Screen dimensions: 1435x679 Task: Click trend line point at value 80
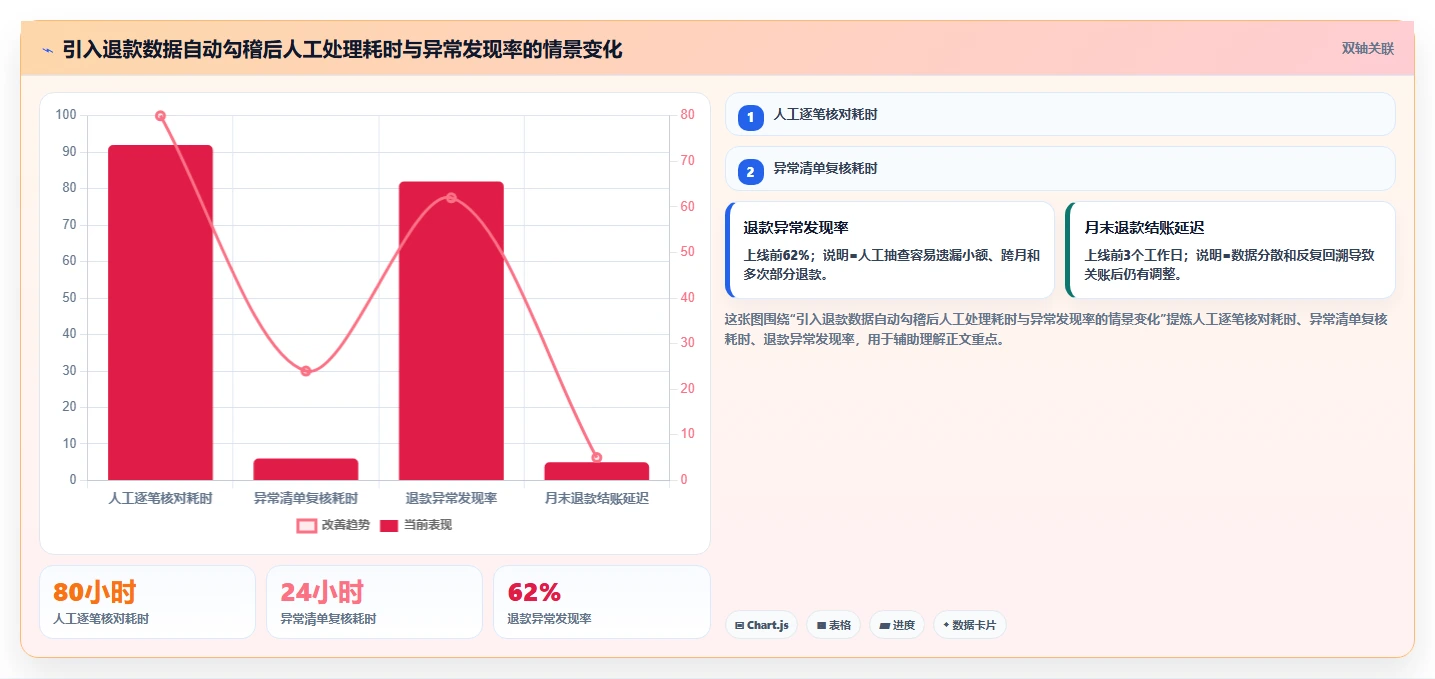click(160, 116)
